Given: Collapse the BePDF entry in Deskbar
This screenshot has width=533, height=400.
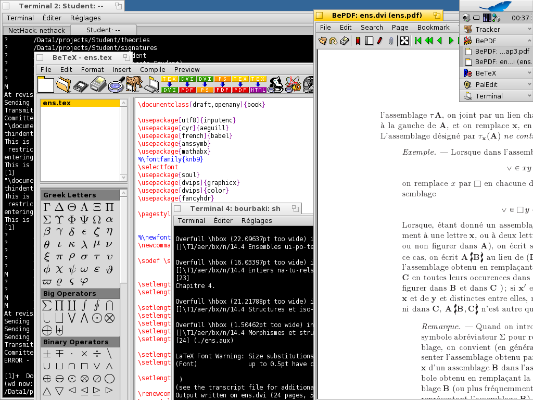Looking at the screenshot, I should (x=529, y=40).
